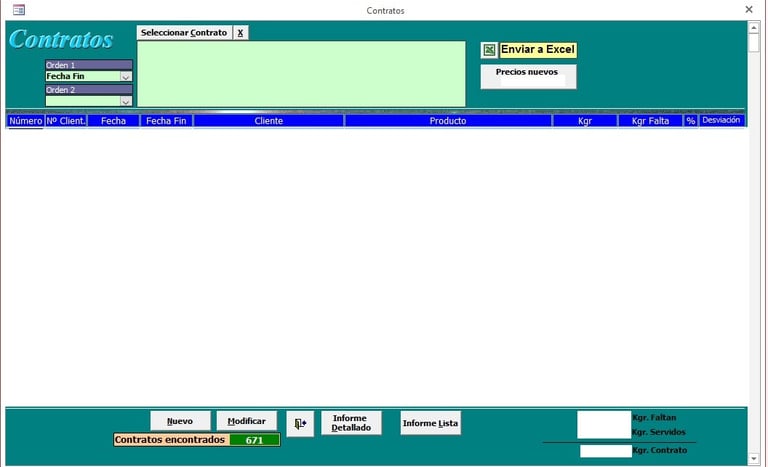
Task: Click the Kgr column header
Action: (x=585, y=121)
